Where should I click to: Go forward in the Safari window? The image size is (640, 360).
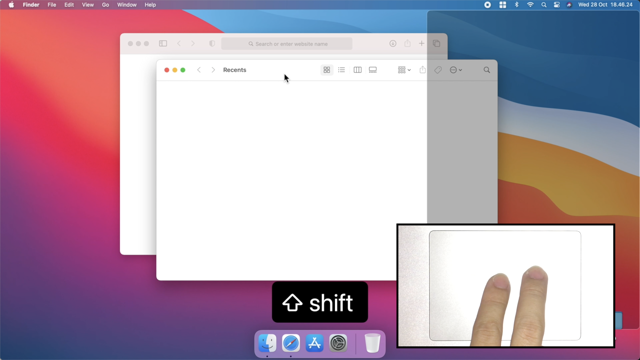(193, 43)
